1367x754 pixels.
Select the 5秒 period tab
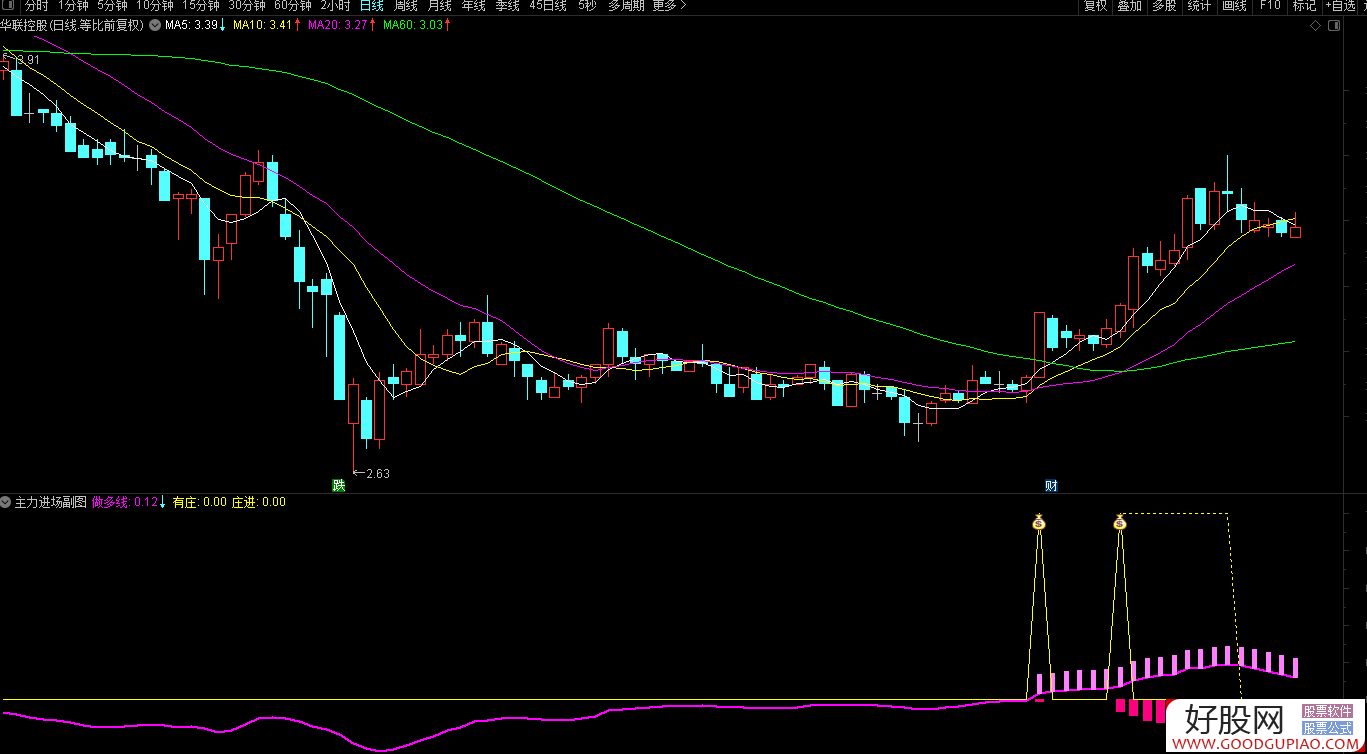(x=587, y=6)
